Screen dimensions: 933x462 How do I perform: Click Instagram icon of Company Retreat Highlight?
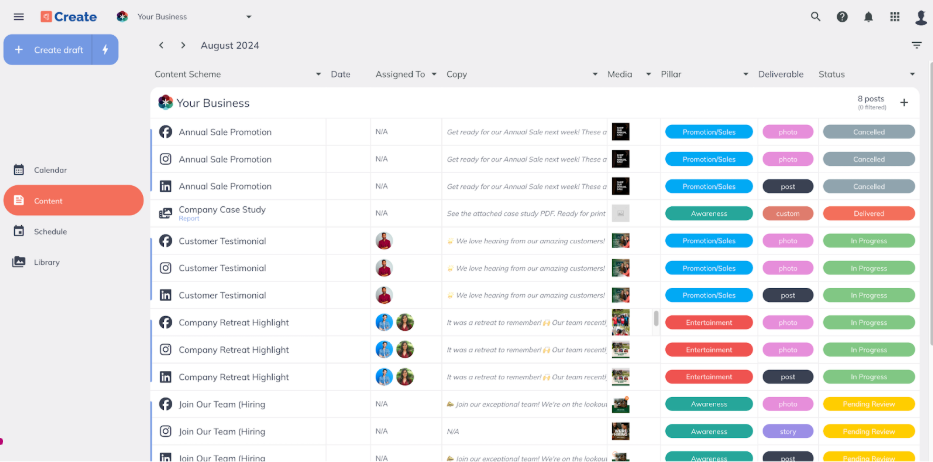pos(166,349)
